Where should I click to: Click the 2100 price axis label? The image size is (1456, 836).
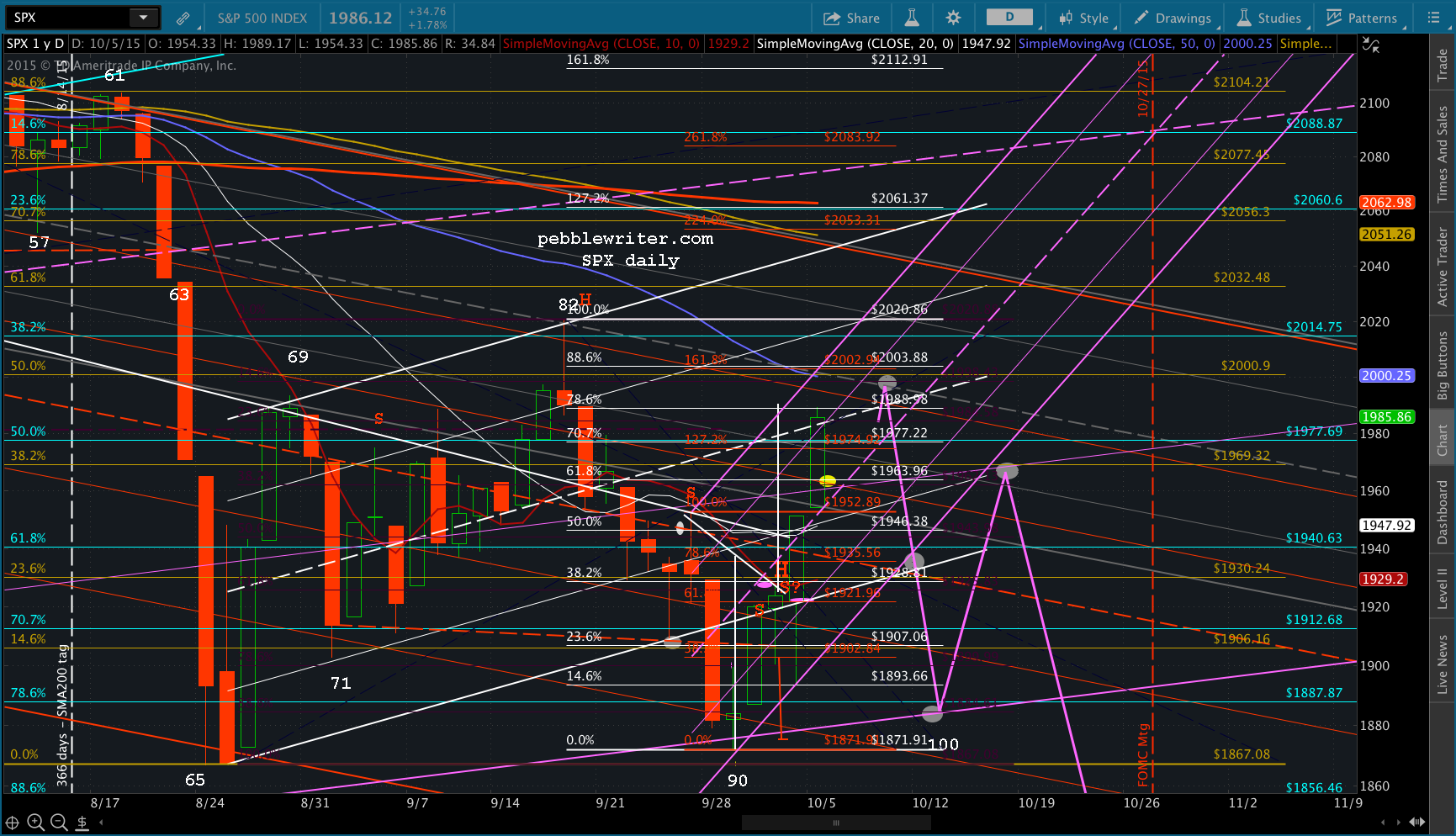coord(1374,103)
